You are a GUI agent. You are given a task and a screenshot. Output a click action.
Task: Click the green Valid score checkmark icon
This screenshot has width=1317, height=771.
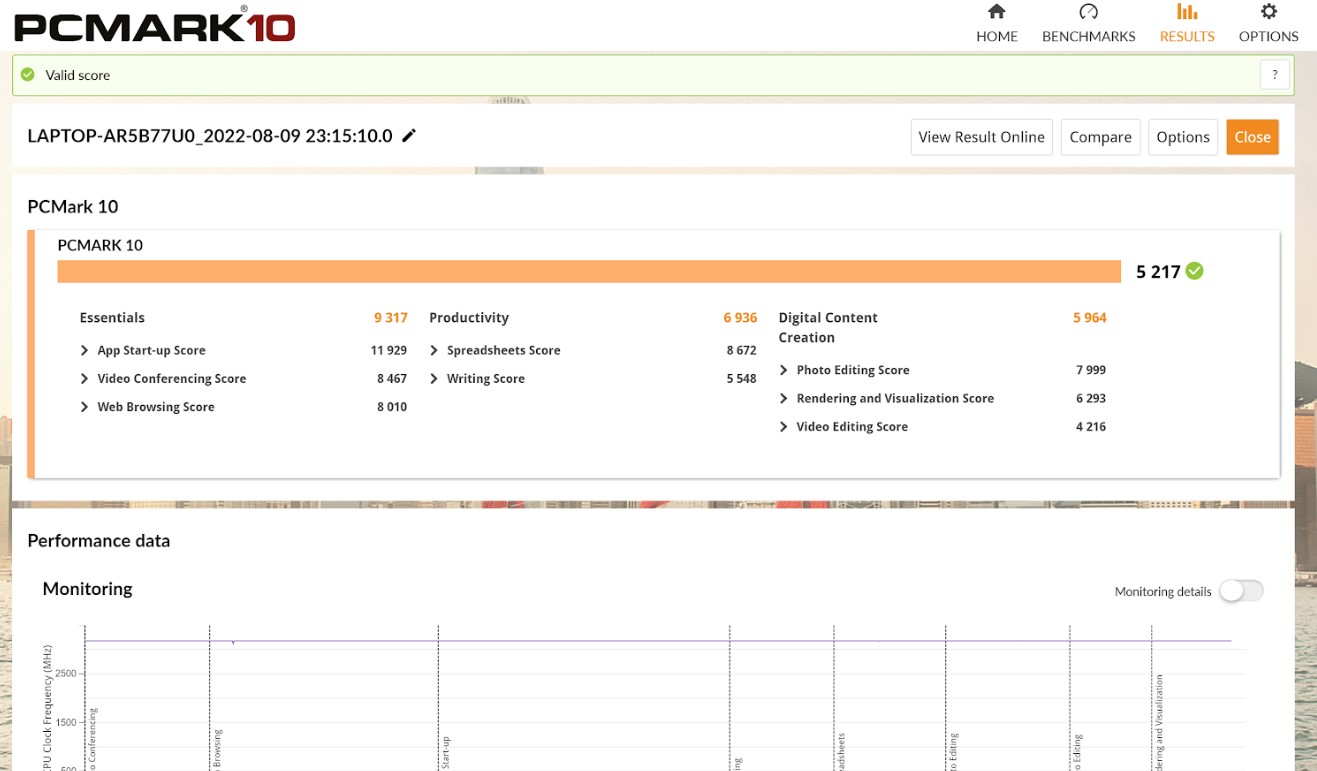pyautogui.click(x=28, y=75)
